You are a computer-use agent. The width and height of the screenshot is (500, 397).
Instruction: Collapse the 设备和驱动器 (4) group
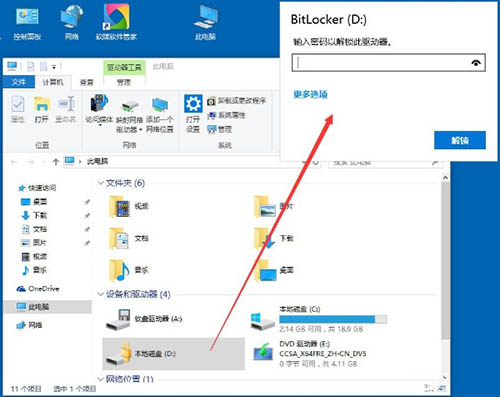(x=100, y=294)
